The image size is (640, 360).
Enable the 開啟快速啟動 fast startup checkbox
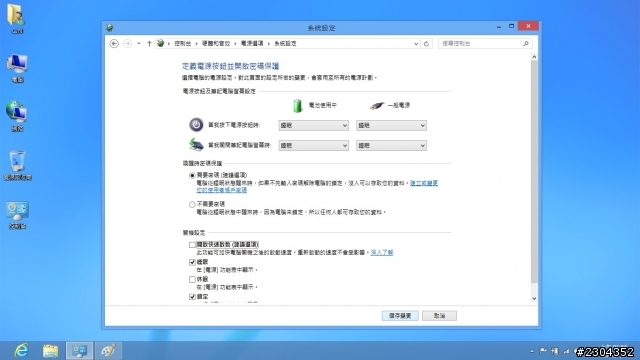click(x=192, y=245)
